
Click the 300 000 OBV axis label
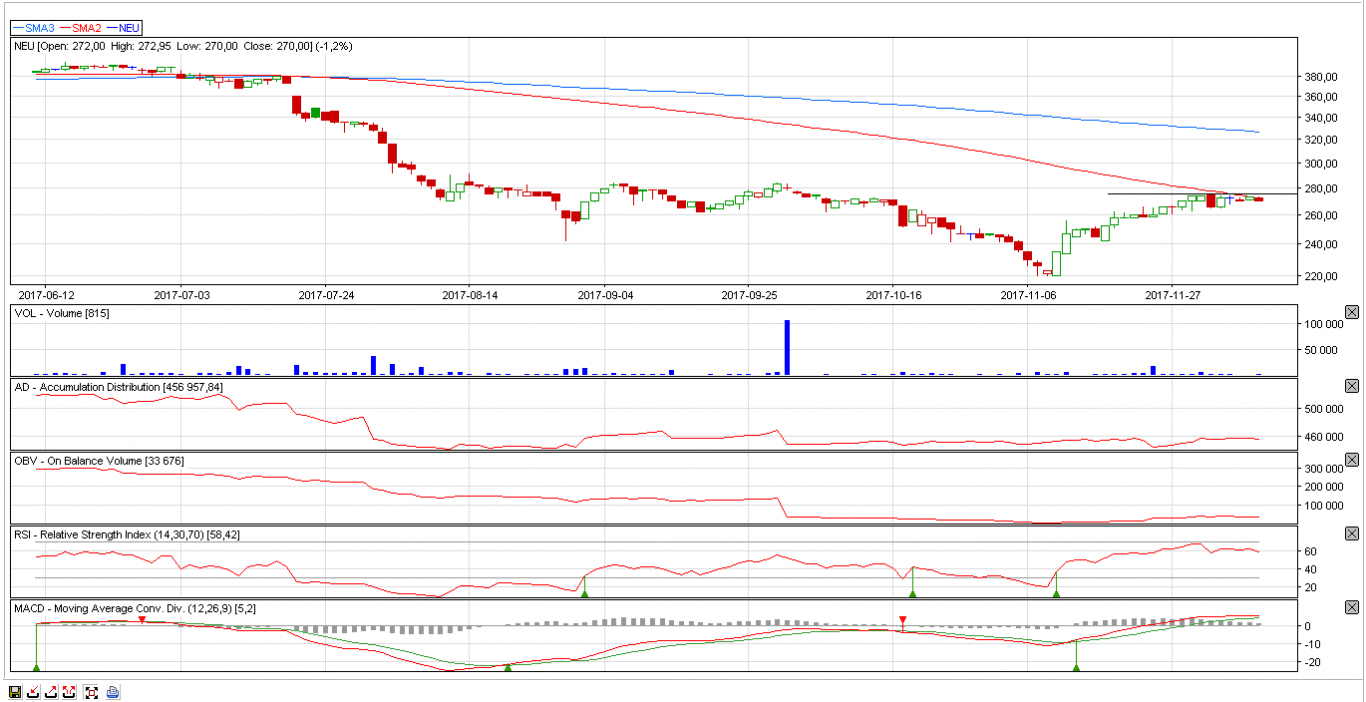pos(1323,468)
